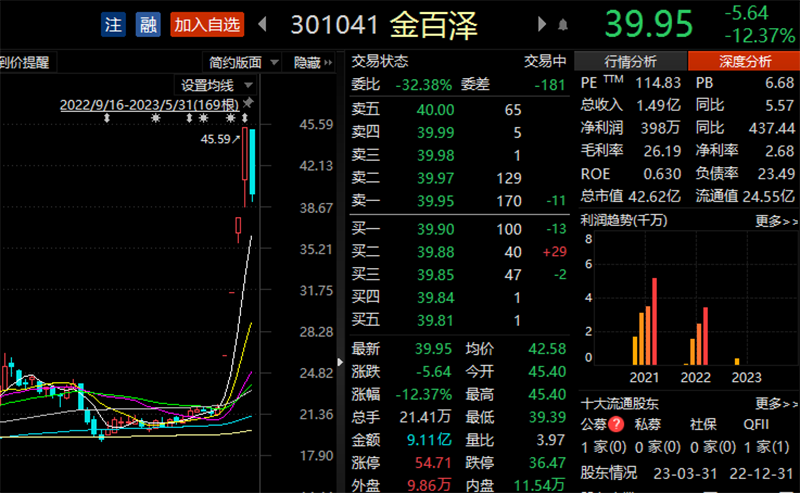
Task: Go to next stock with right arrow
Action: (542, 24)
